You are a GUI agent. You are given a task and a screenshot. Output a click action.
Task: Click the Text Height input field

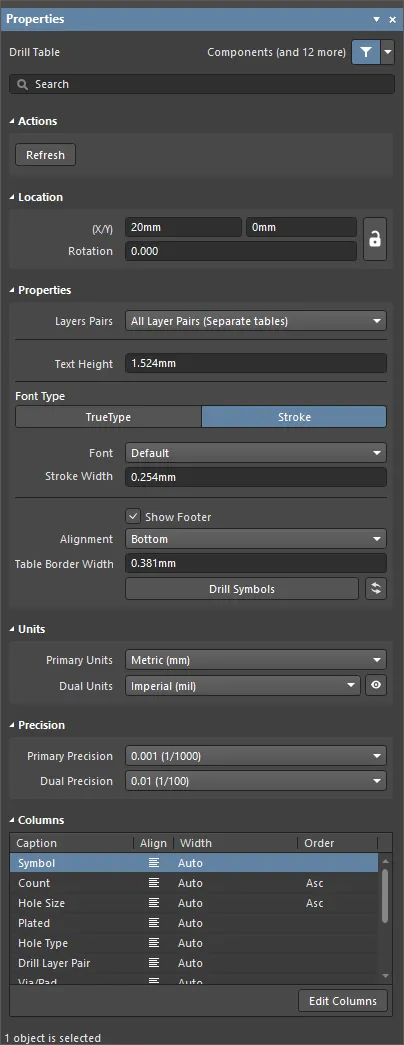tap(256, 363)
